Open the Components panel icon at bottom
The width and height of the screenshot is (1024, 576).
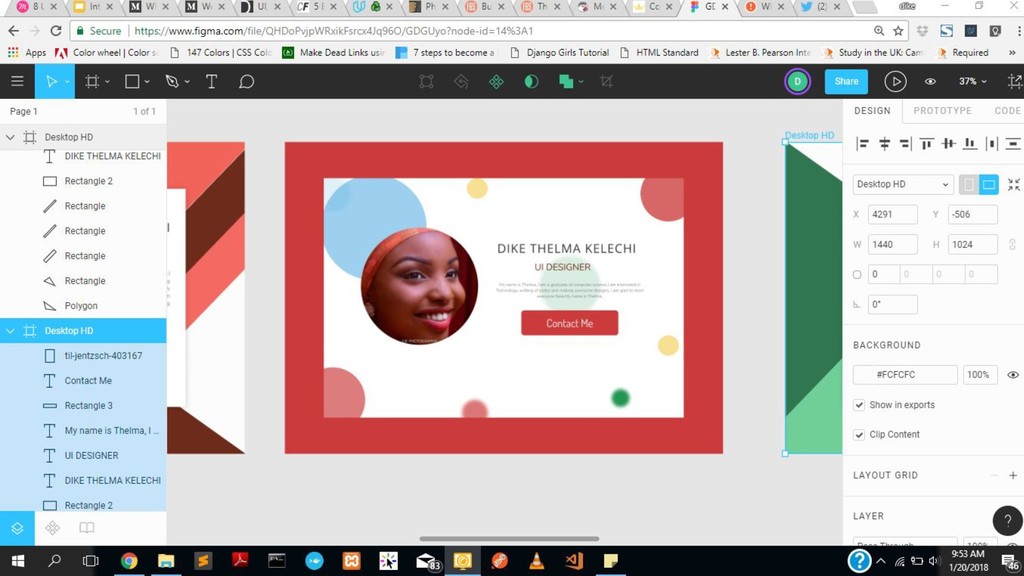(x=52, y=528)
